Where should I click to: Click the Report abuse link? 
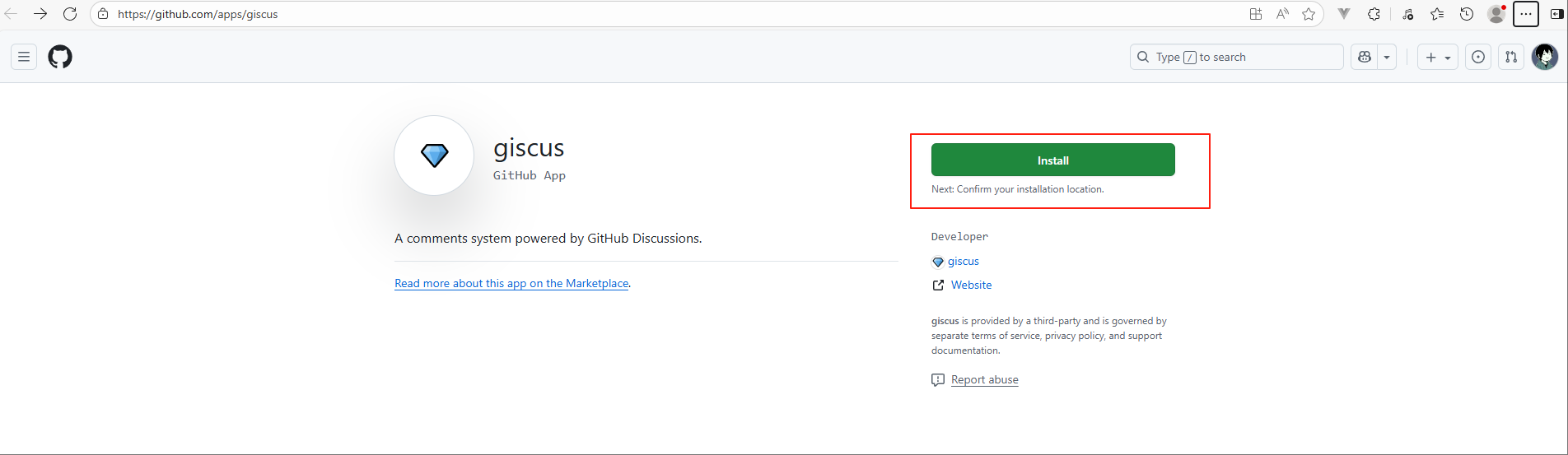(984, 379)
